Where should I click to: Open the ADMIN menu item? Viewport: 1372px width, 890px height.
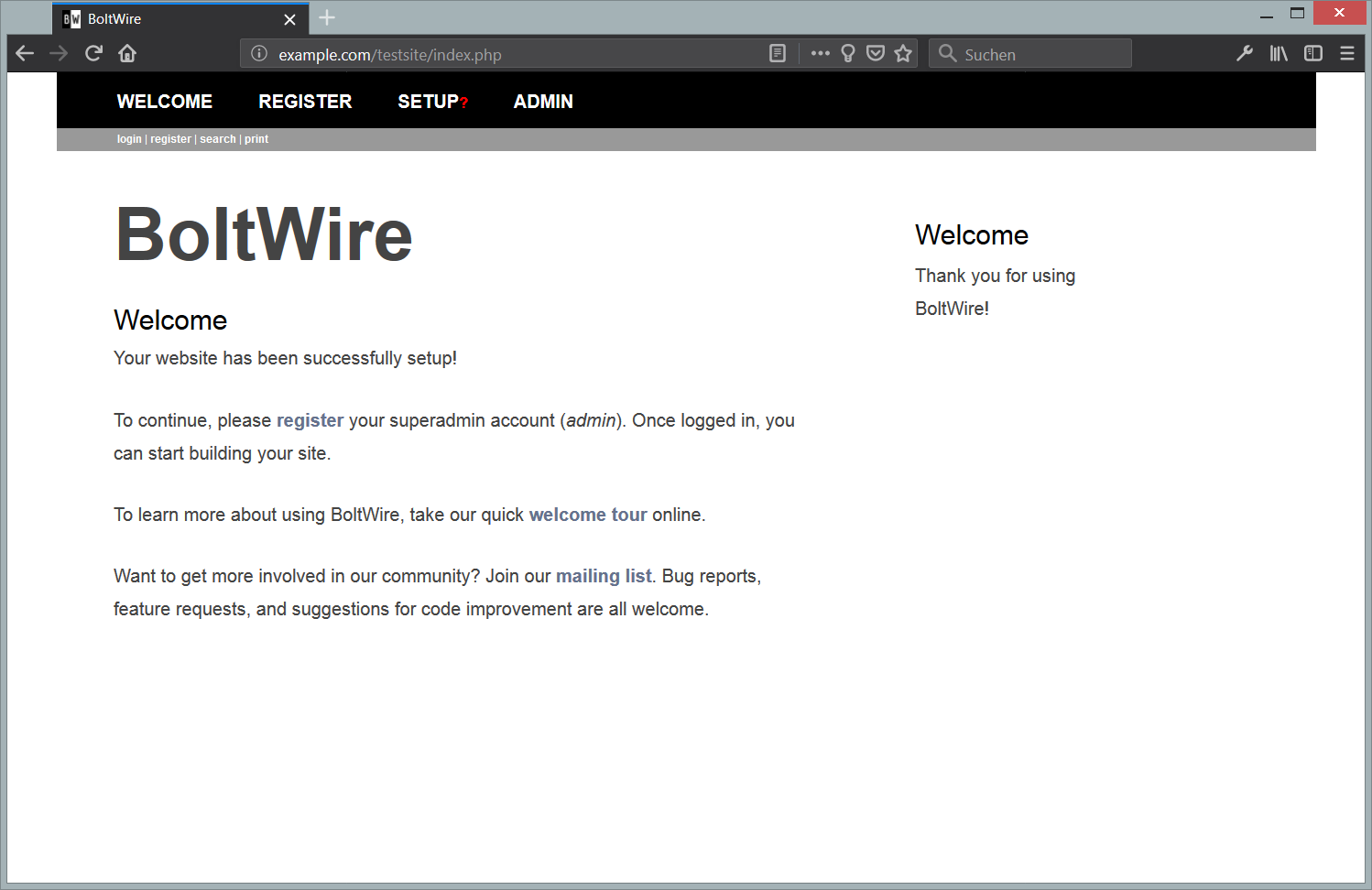pyautogui.click(x=543, y=102)
